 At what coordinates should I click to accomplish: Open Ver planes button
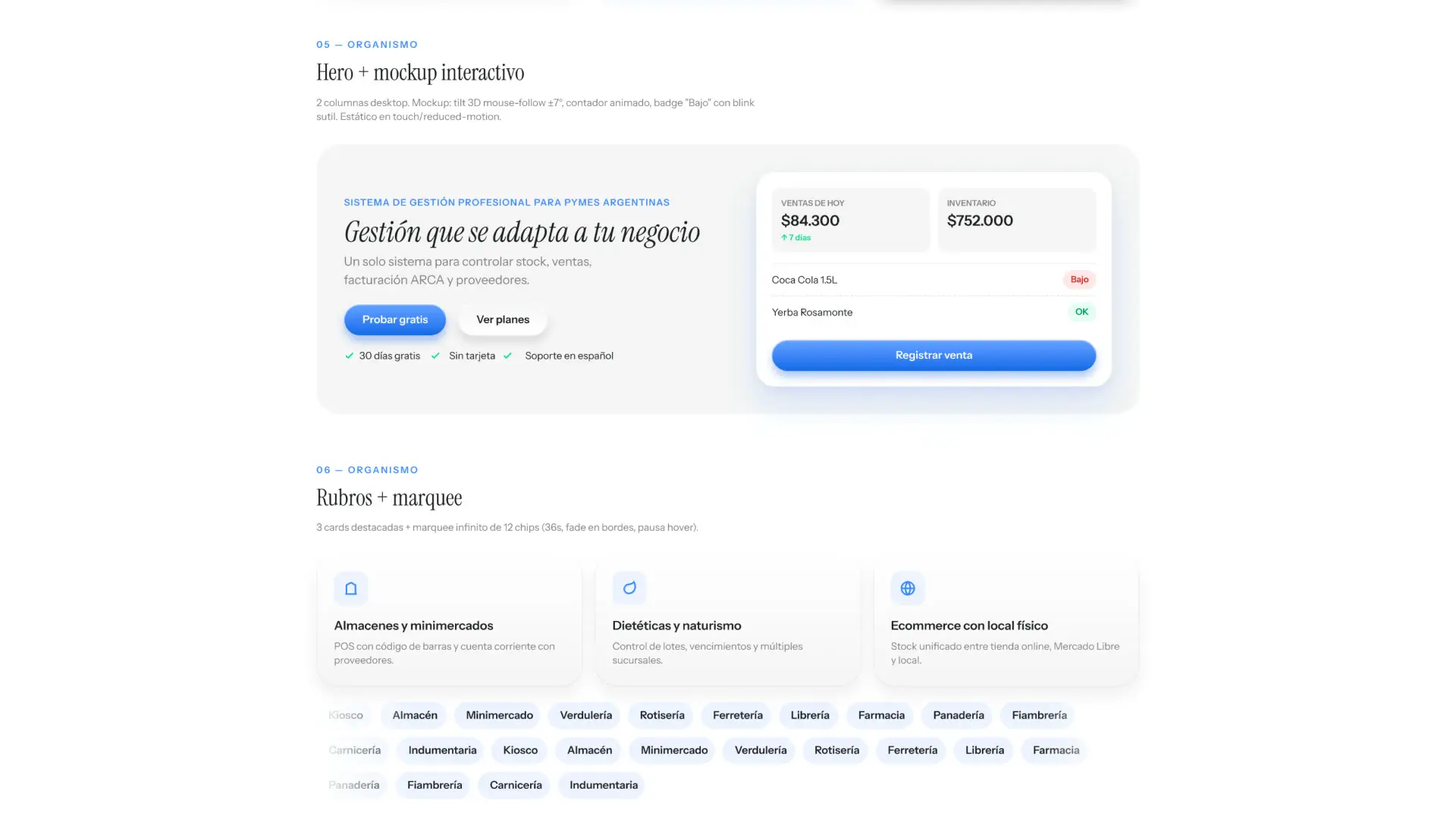[503, 320]
